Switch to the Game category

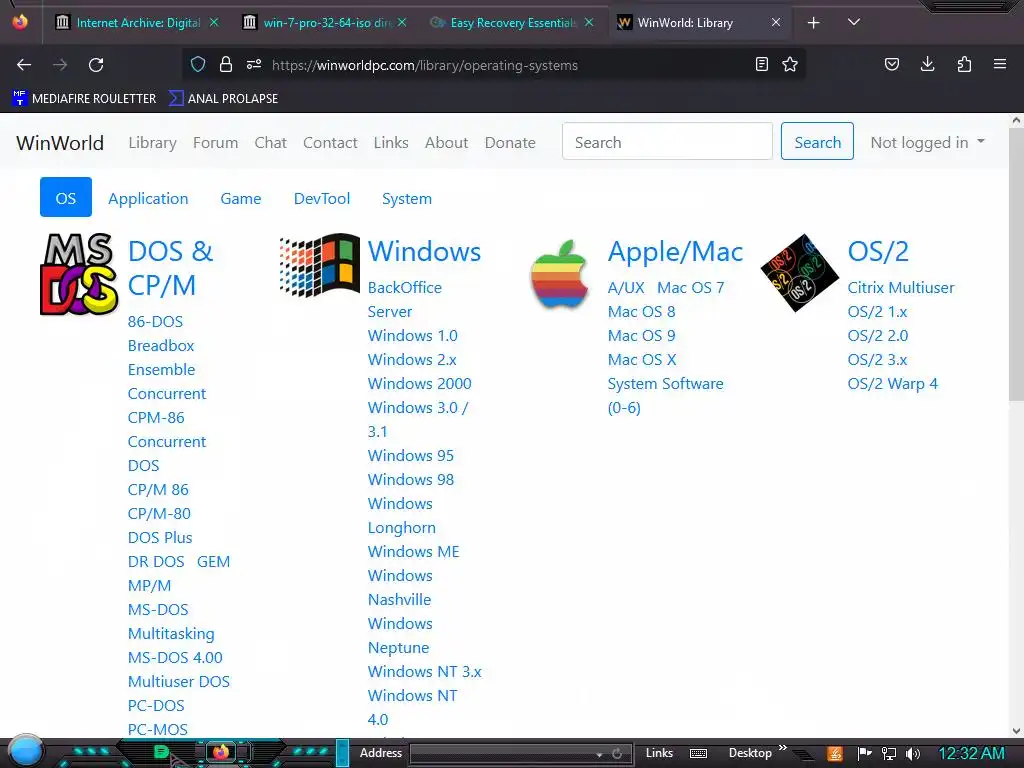click(x=241, y=199)
